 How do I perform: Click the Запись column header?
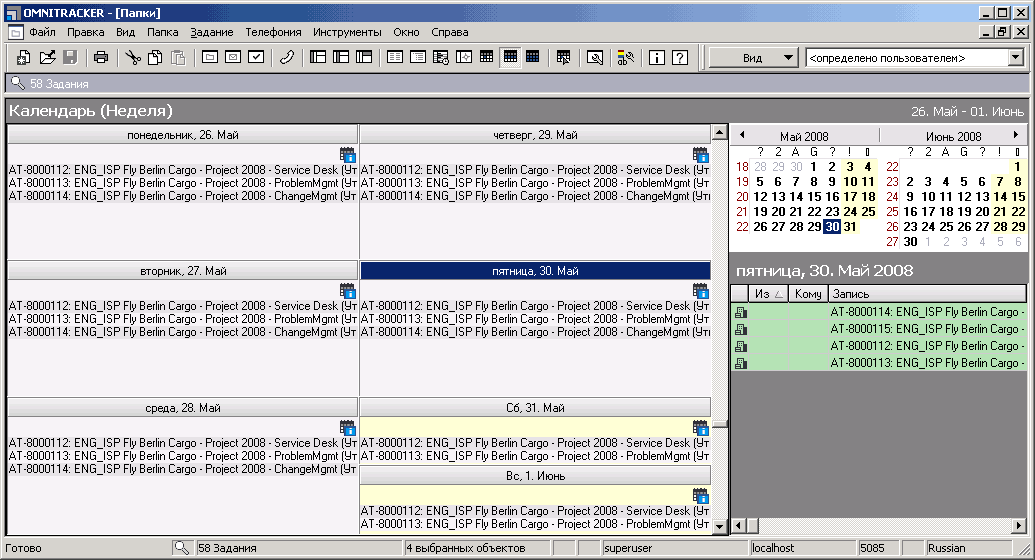coord(927,294)
